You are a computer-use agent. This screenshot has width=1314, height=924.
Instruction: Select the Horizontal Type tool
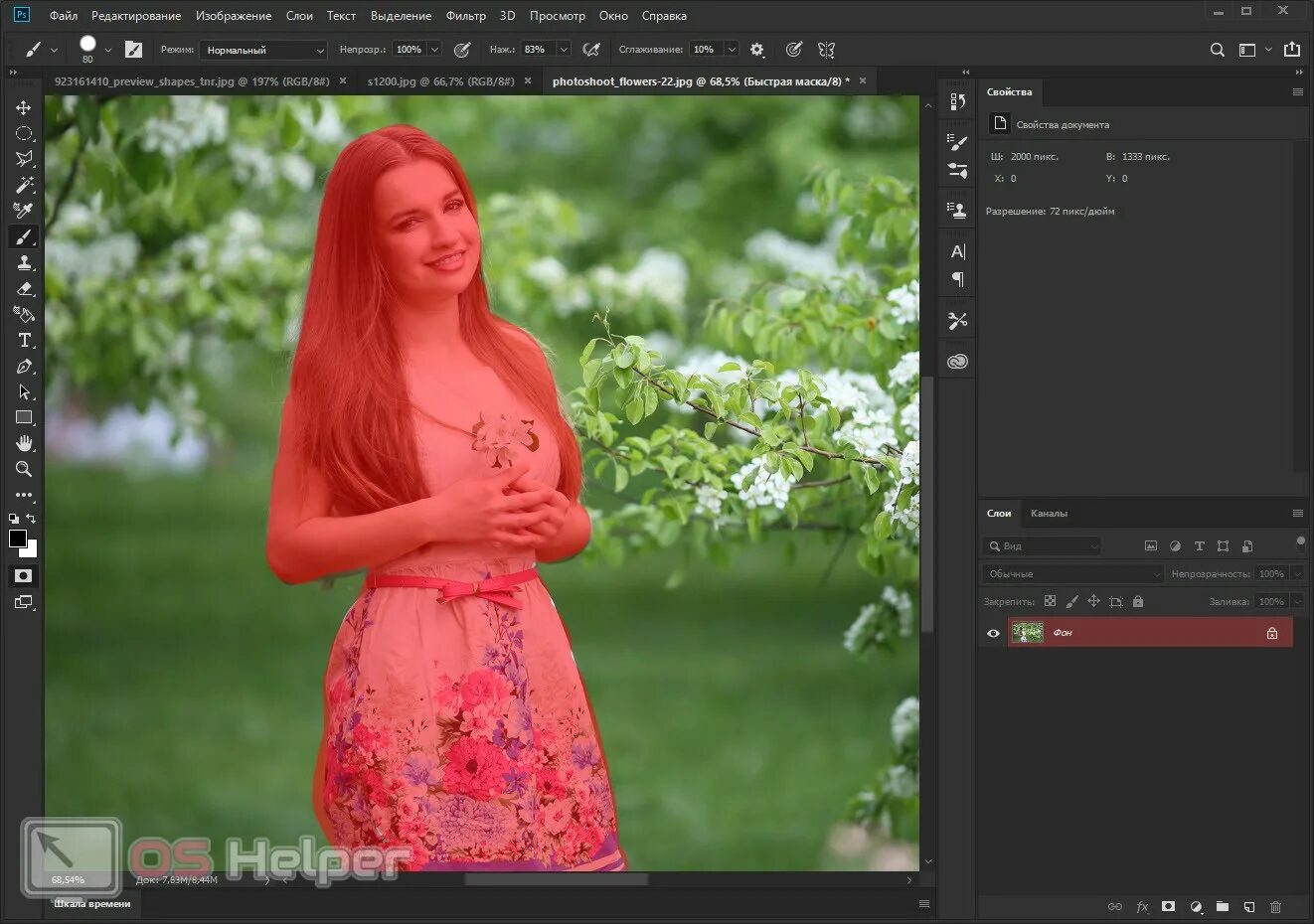[24, 340]
